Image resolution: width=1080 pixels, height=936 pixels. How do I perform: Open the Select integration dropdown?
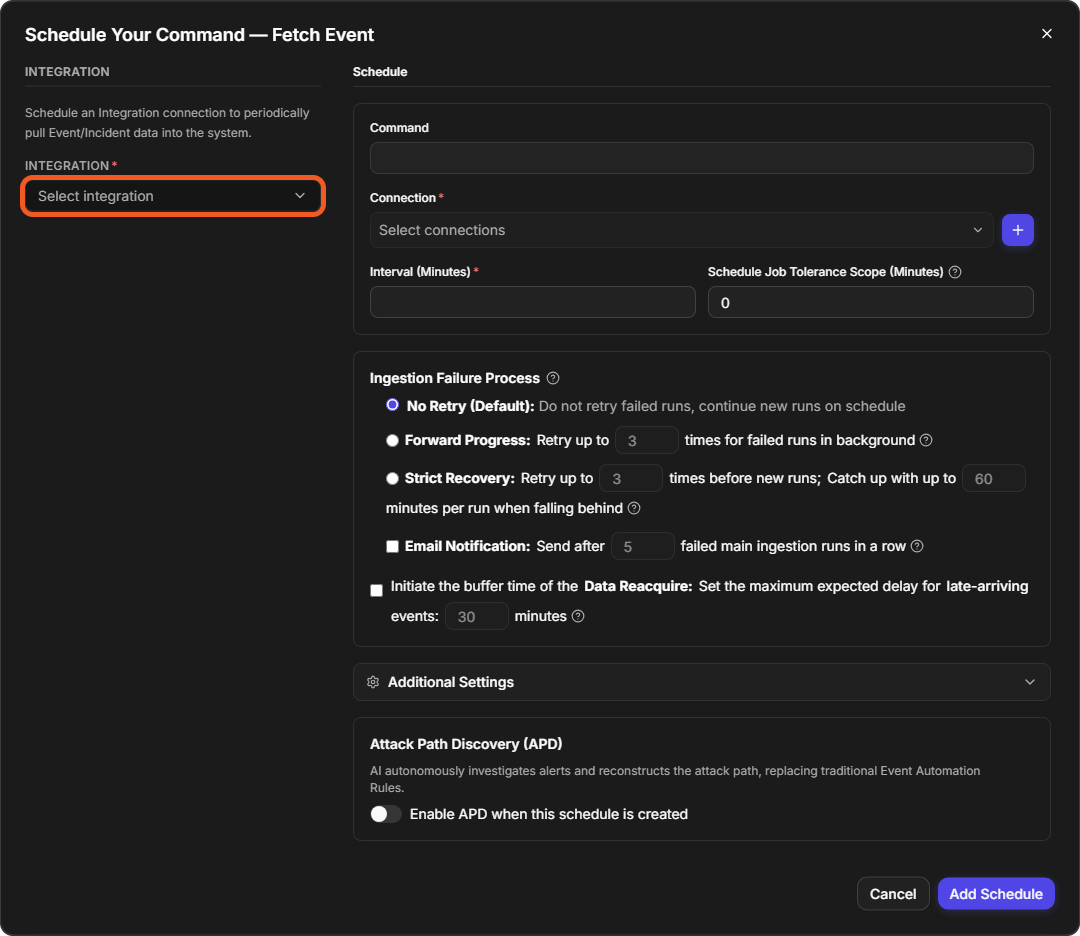pyautogui.click(x=173, y=196)
